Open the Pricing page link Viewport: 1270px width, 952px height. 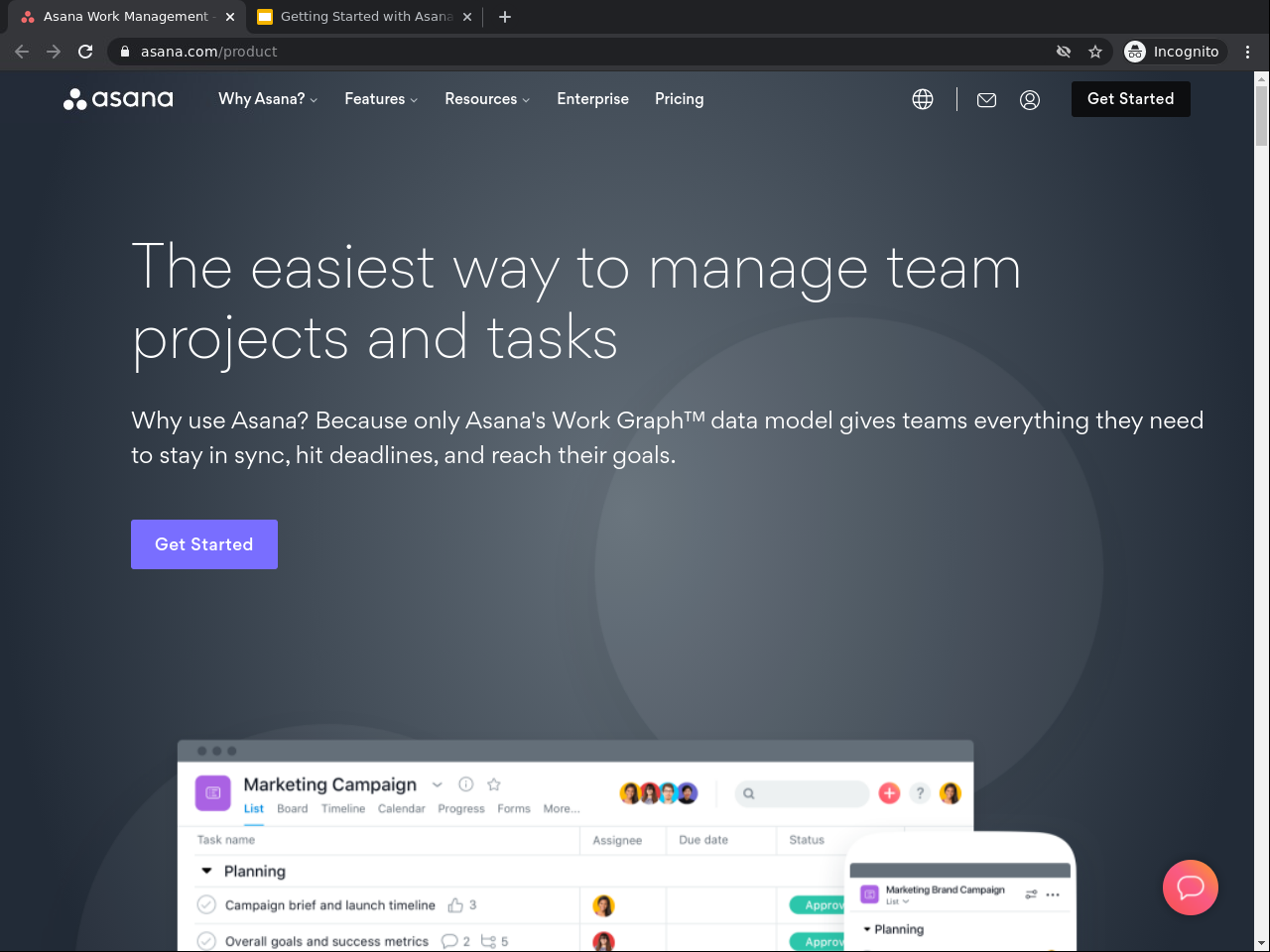pyautogui.click(x=680, y=99)
